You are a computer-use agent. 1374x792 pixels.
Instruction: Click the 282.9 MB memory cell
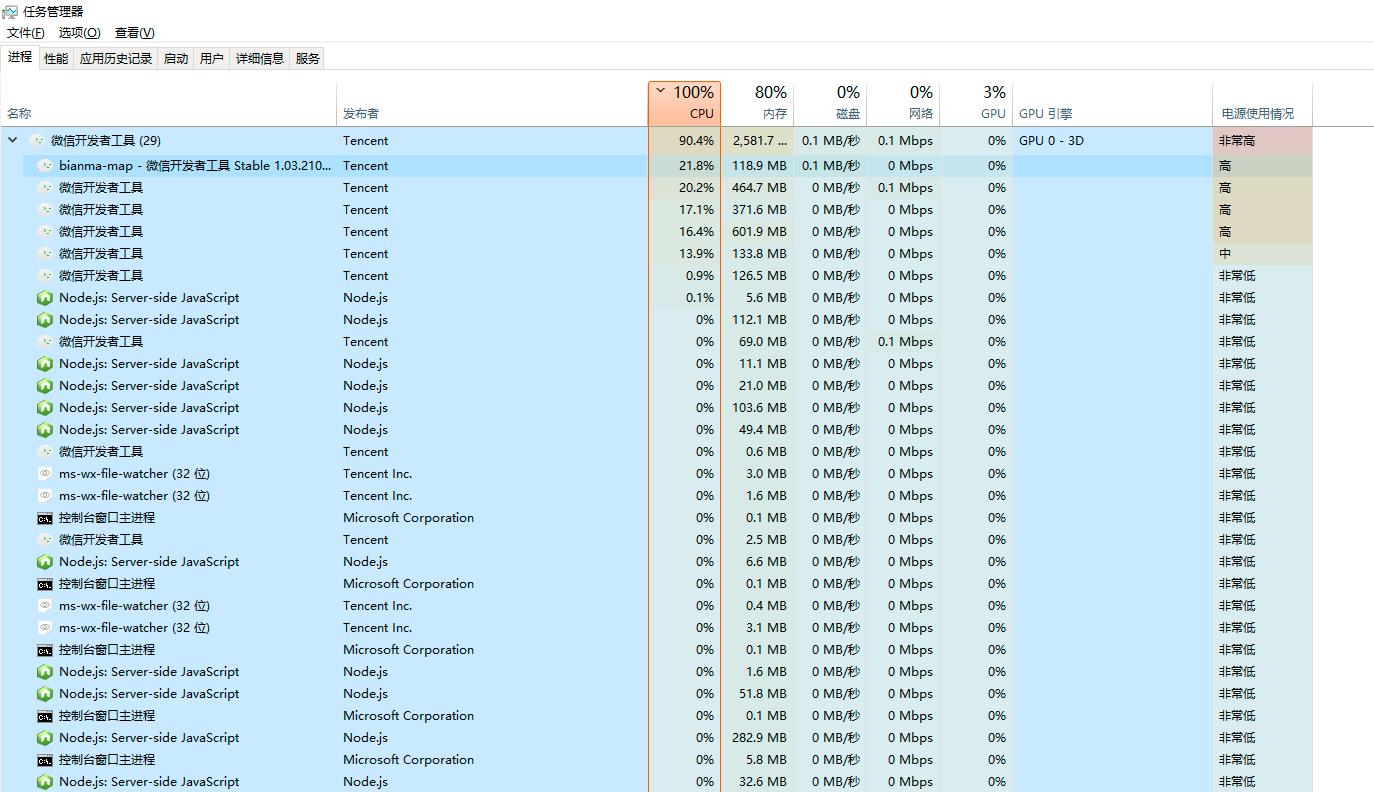(x=757, y=738)
